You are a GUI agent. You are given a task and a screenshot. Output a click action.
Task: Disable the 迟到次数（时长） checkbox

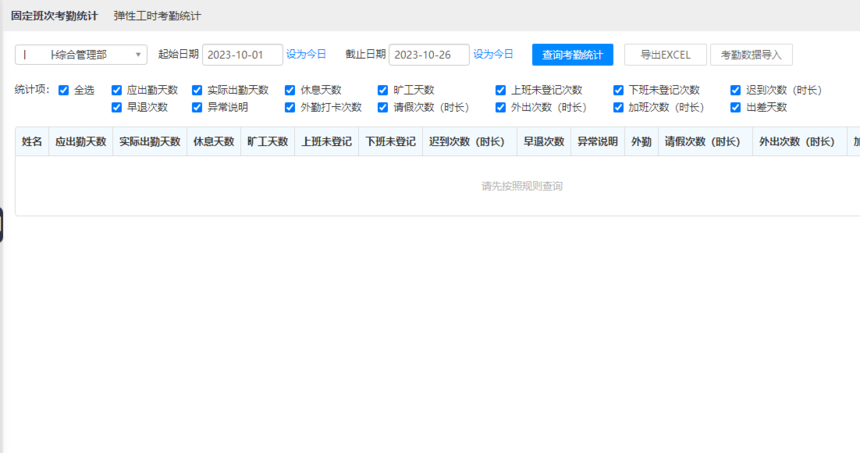(736, 90)
